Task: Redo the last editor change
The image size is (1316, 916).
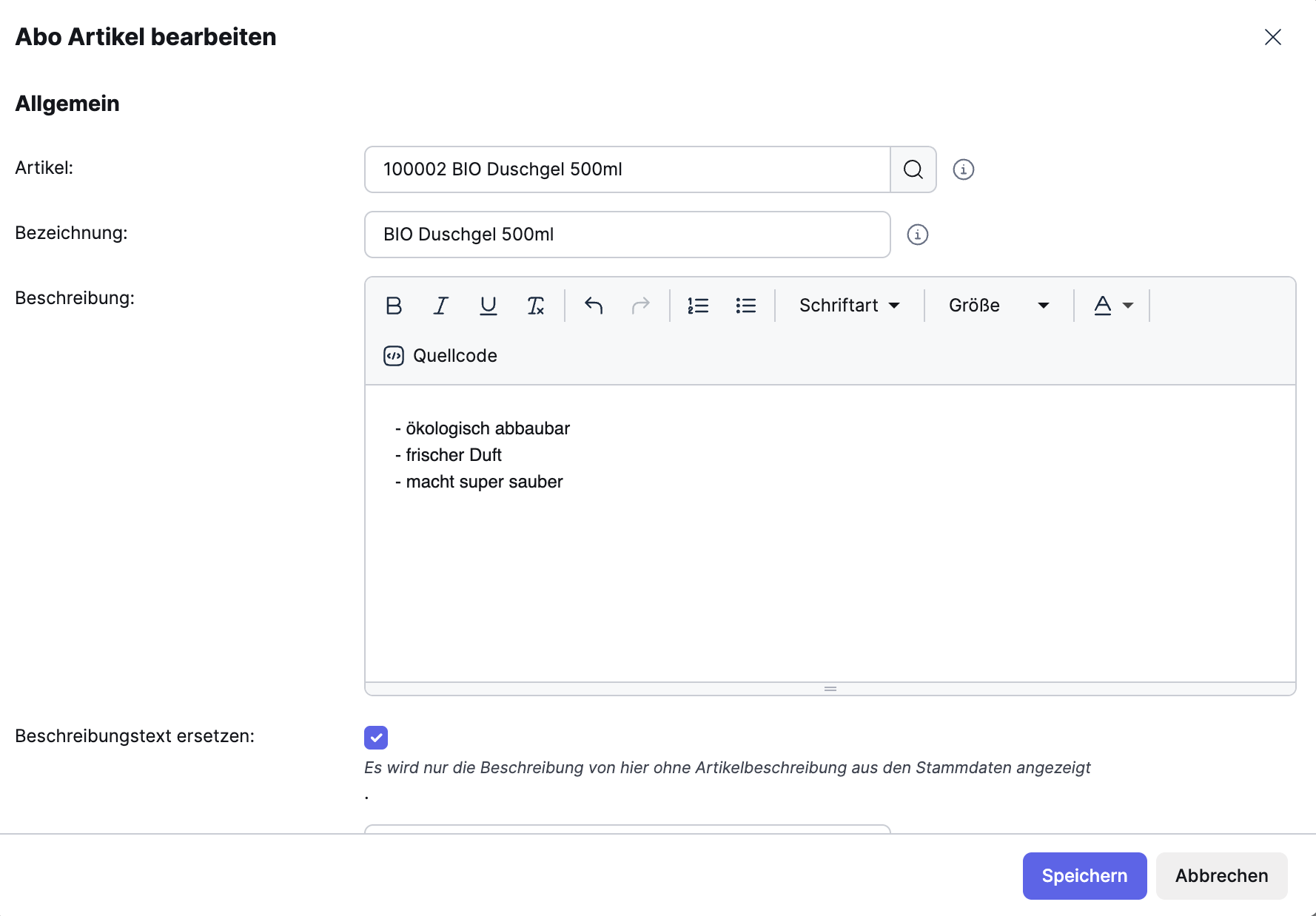Action: click(641, 306)
